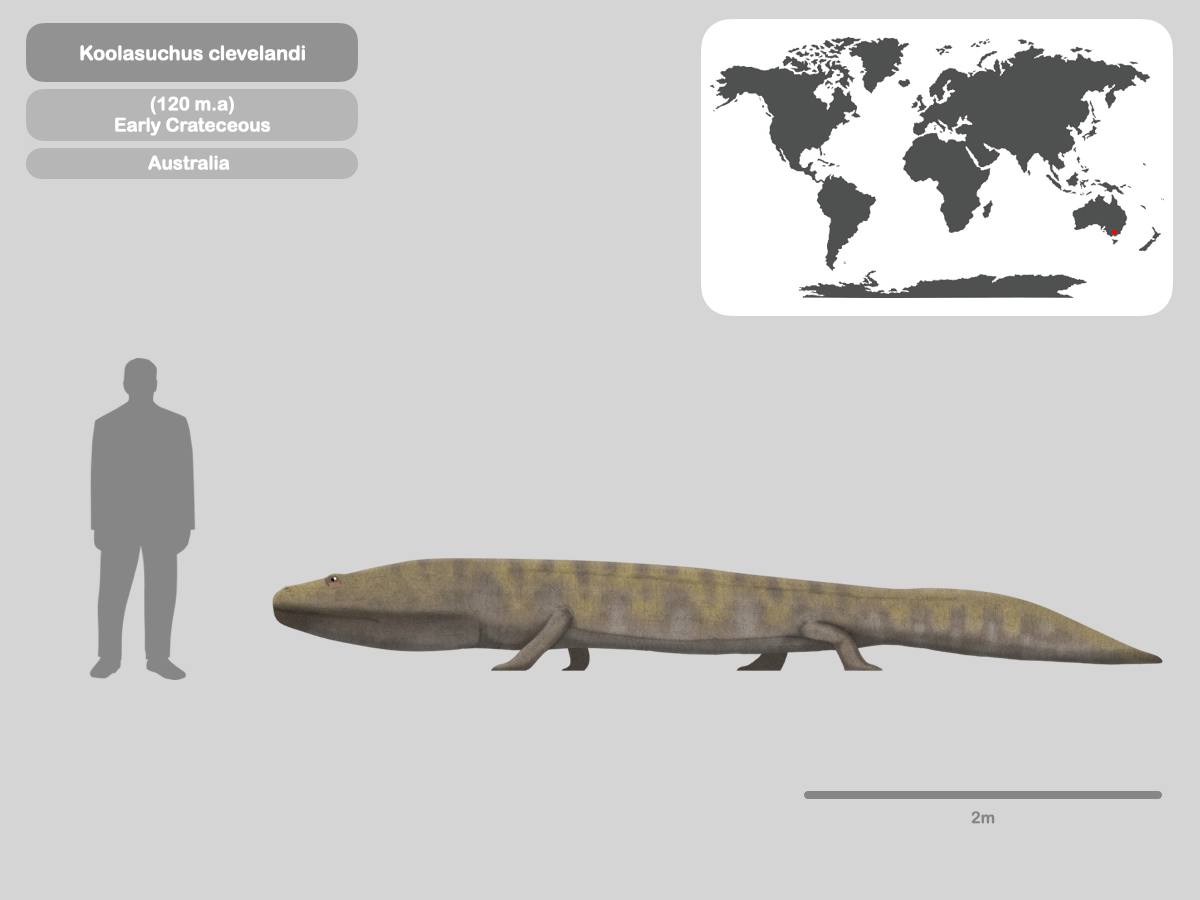Click the Koolasuchus clevelandi title label
1200x900 pixels.
tap(192, 53)
